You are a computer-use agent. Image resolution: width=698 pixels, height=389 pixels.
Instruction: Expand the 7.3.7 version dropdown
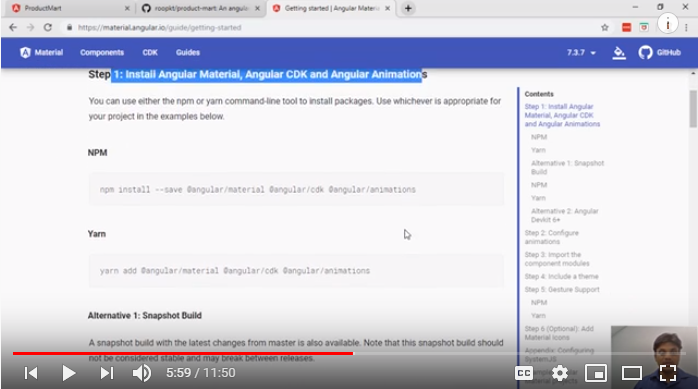pyautogui.click(x=581, y=53)
